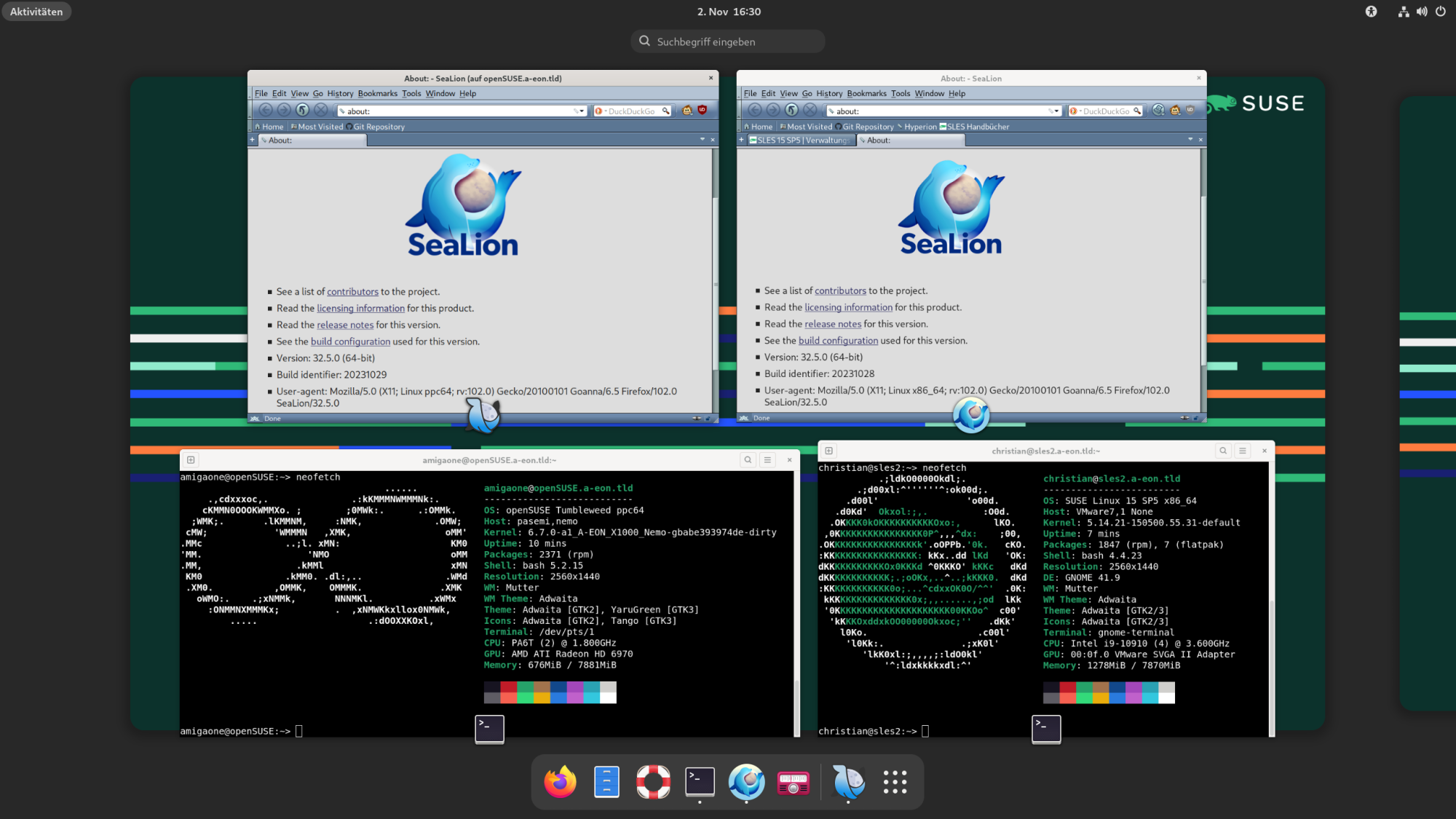Launch Firefox from the dock
Viewport: 1456px width, 819px height.
click(x=560, y=782)
